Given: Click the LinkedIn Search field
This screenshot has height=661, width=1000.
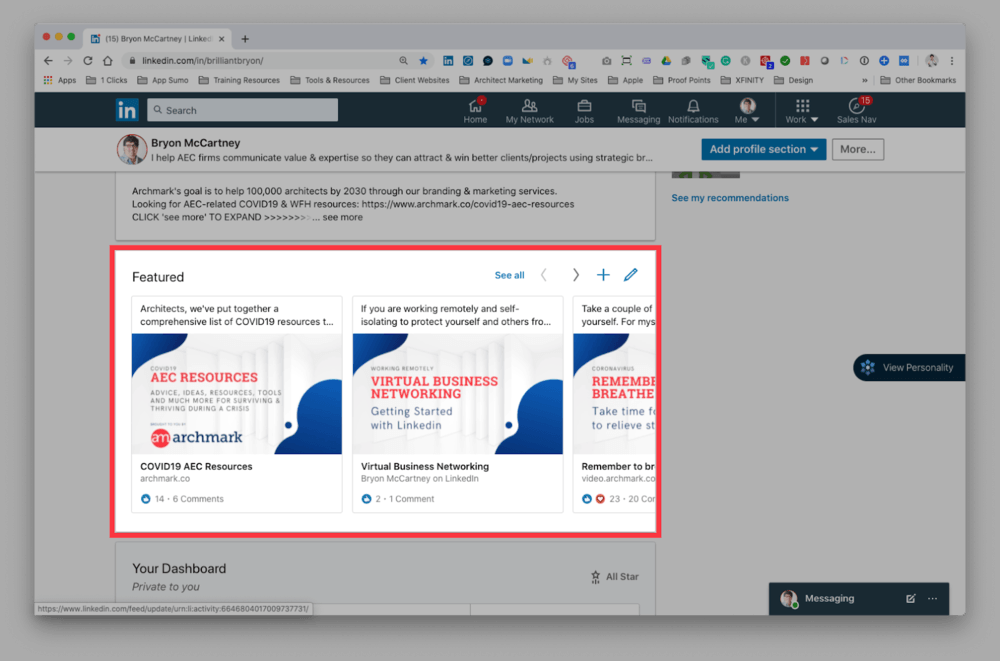Looking at the screenshot, I should point(242,110).
